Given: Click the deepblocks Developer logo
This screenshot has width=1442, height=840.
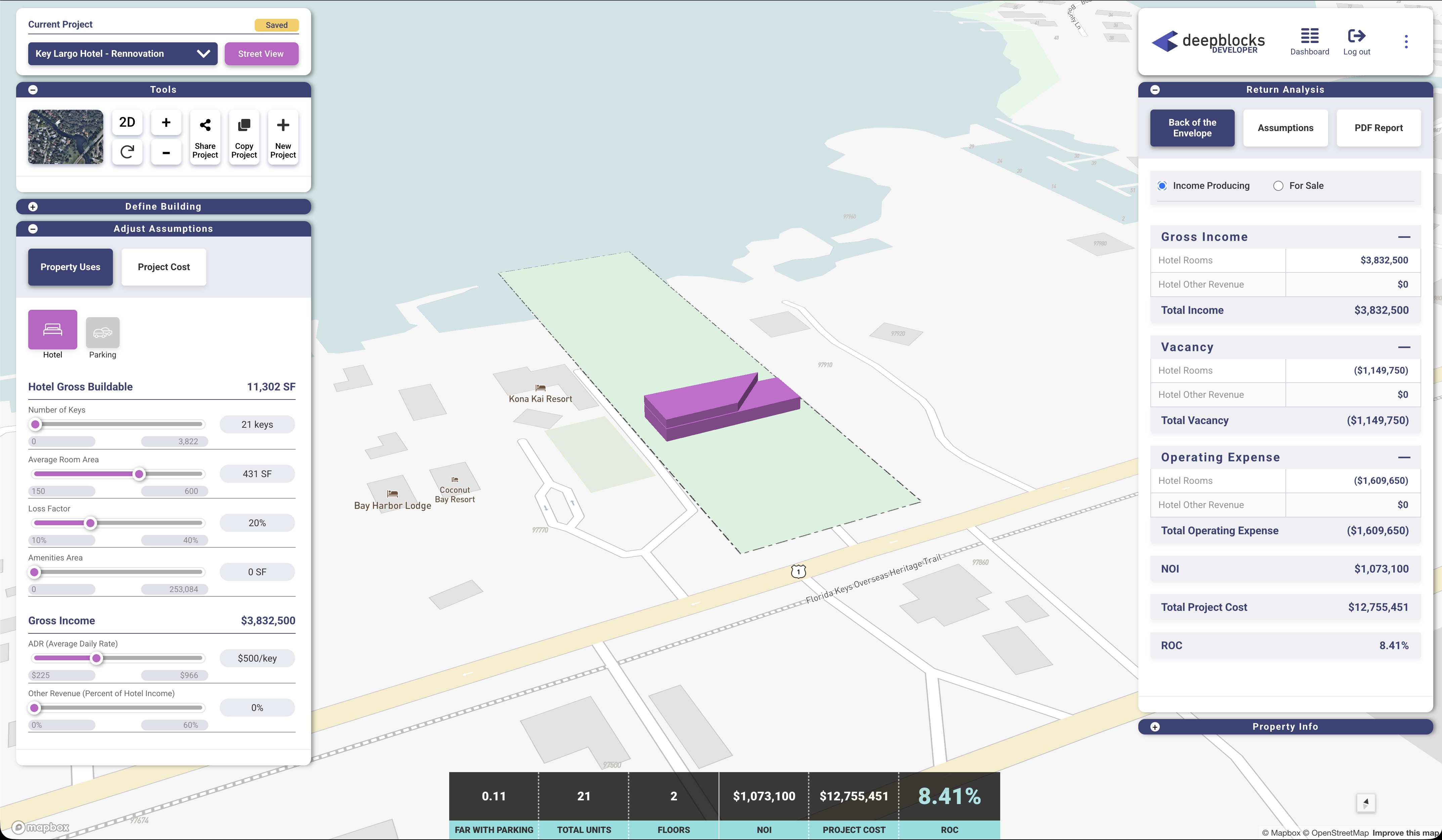Looking at the screenshot, I should point(1207,41).
